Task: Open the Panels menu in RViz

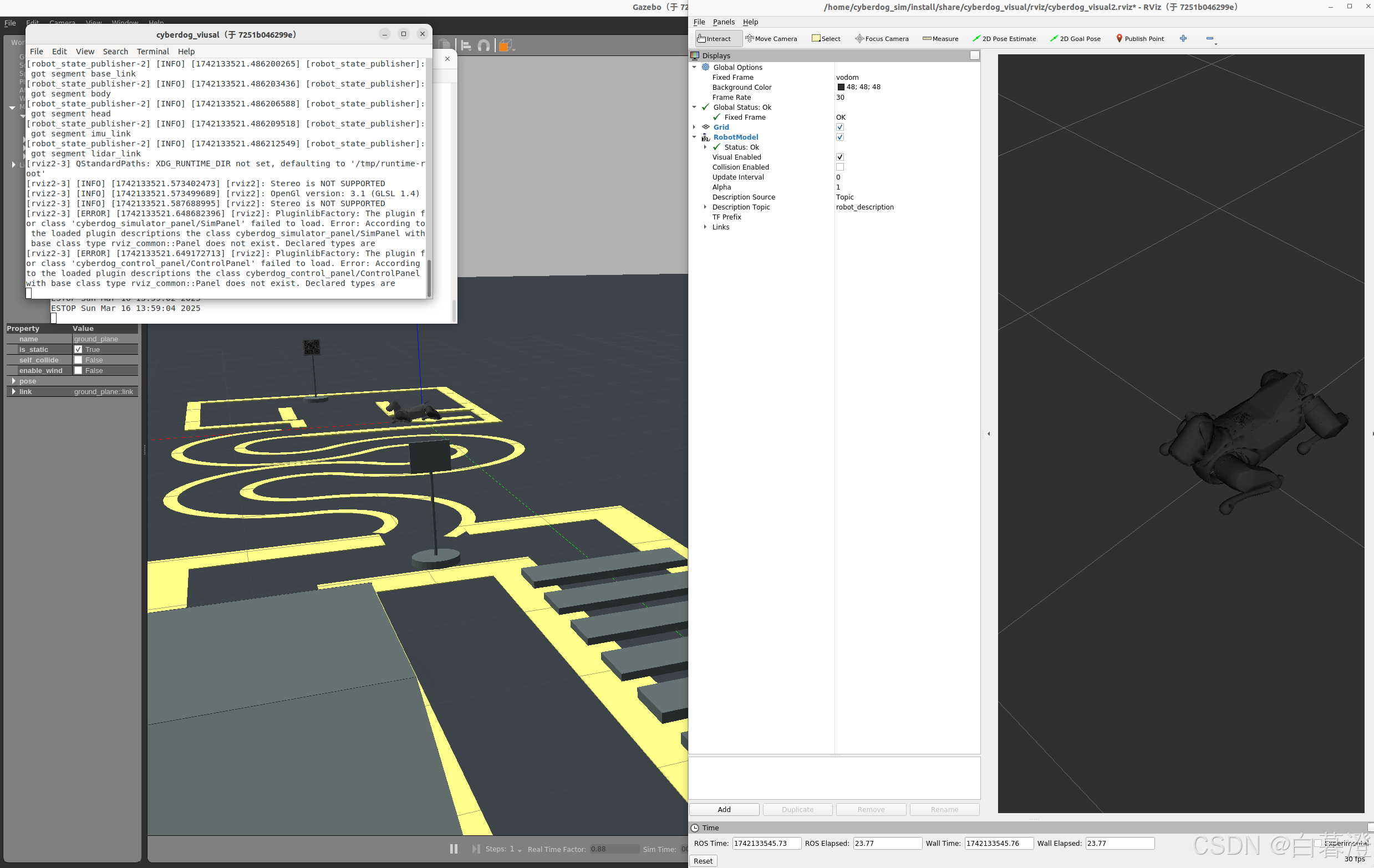Action: click(x=723, y=22)
